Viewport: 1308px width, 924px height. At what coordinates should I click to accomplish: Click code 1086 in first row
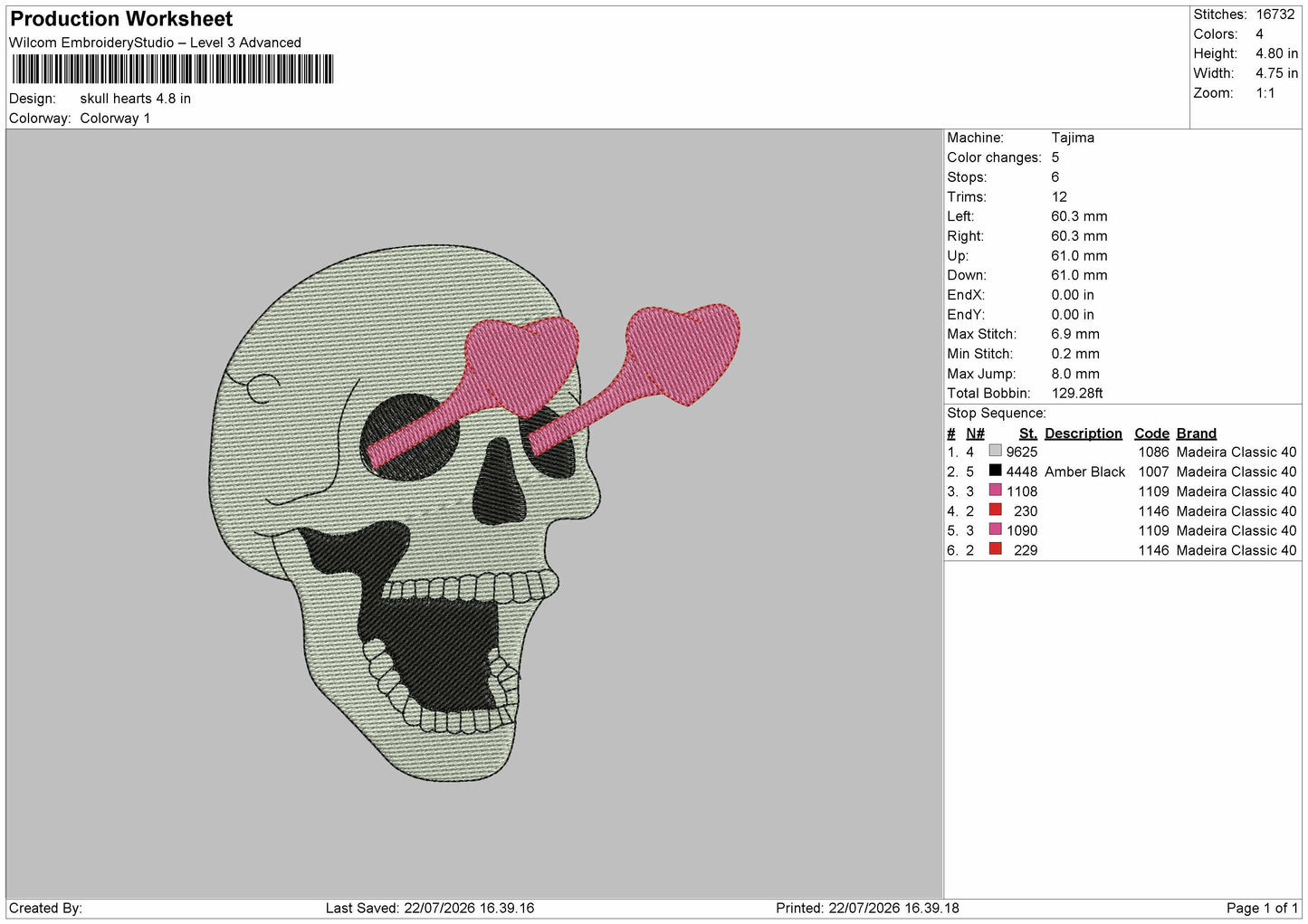point(1153,452)
